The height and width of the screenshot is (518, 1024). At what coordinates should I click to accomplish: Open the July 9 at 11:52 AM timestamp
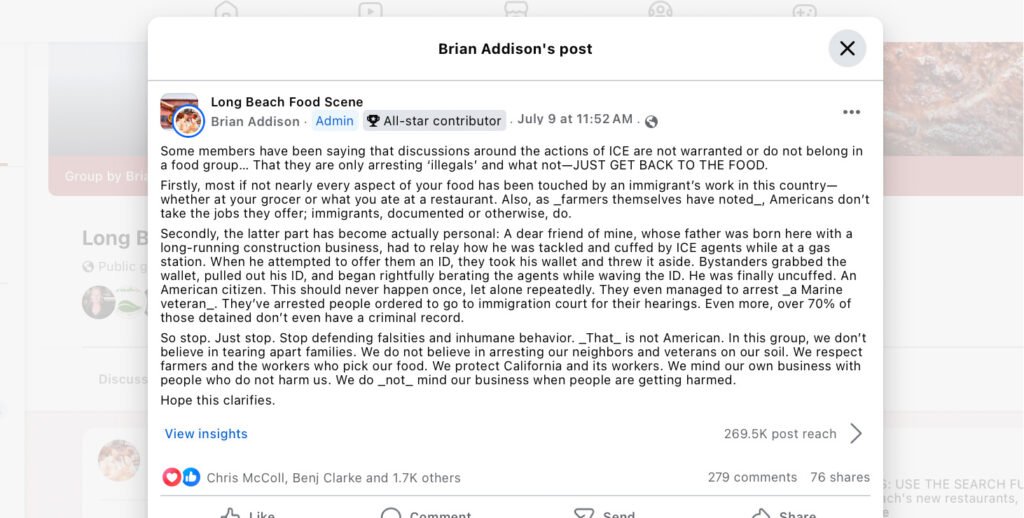(575, 119)
